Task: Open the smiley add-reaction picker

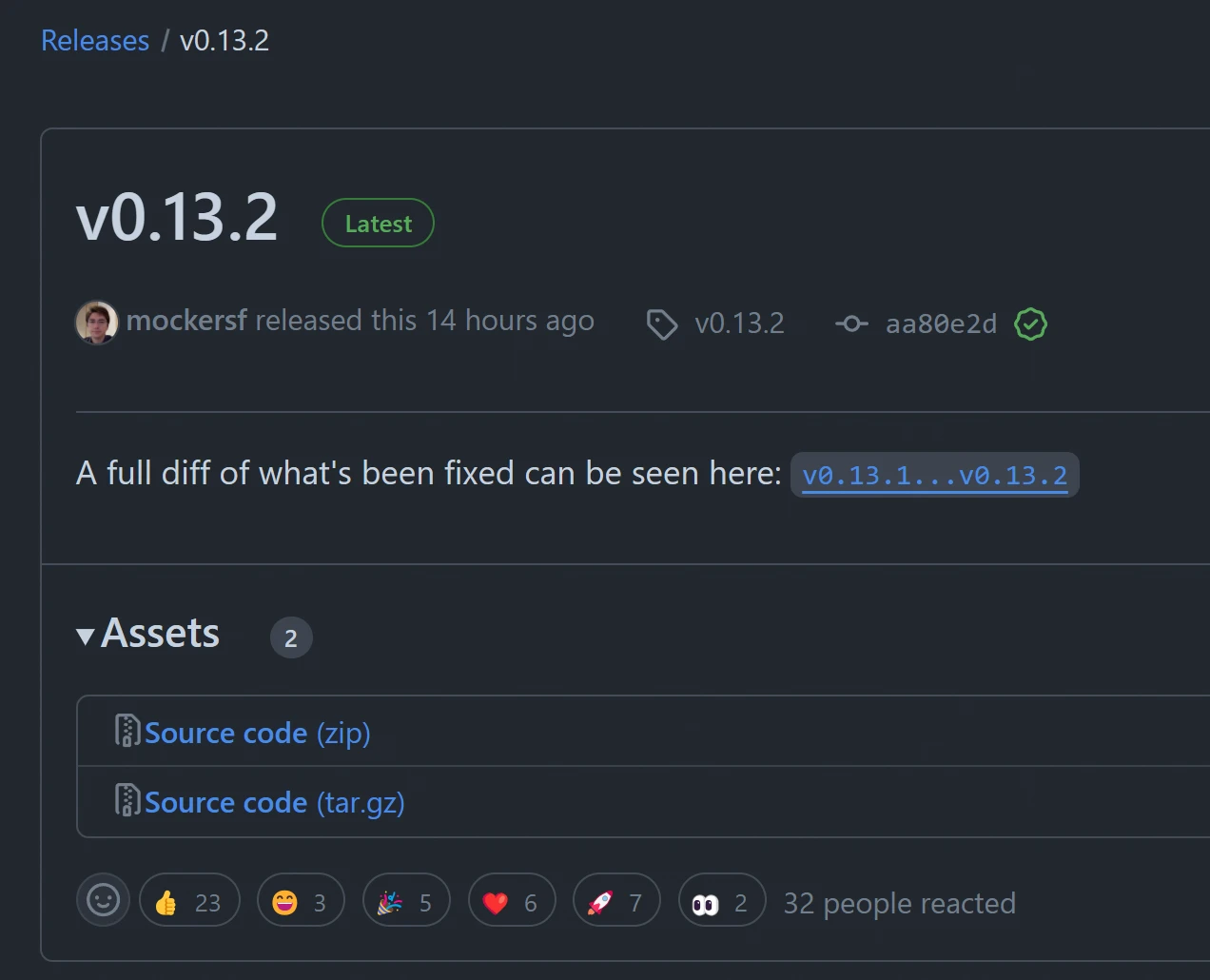Action: pyautogui.click(x=103, y=900)
